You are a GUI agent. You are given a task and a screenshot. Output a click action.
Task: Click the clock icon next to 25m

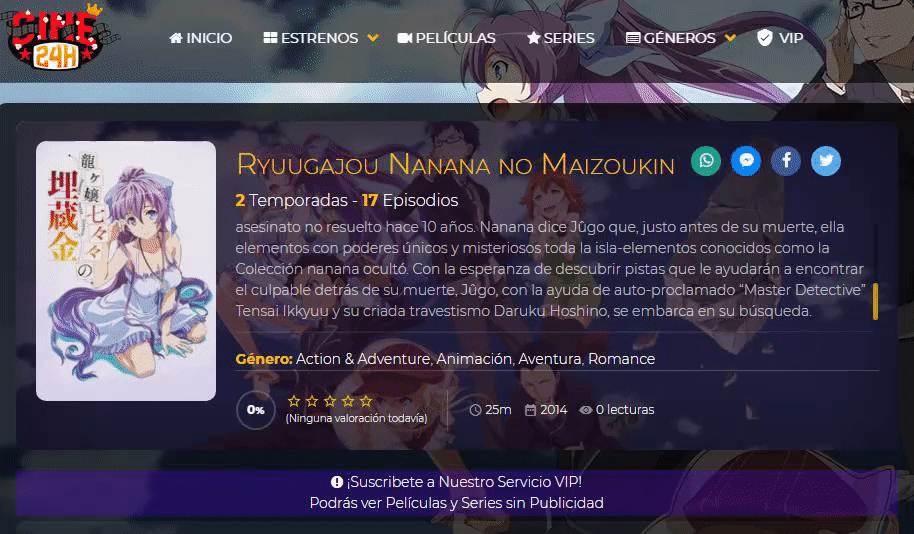point(475,410)
